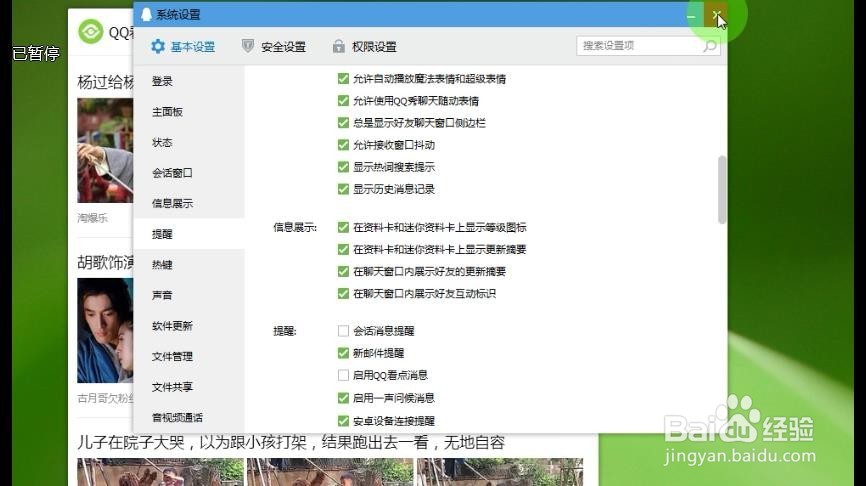The image size is (866, 486).
Task: Toggle 在聊天窗口内展示好友互动标识
Action: (343, 293)
